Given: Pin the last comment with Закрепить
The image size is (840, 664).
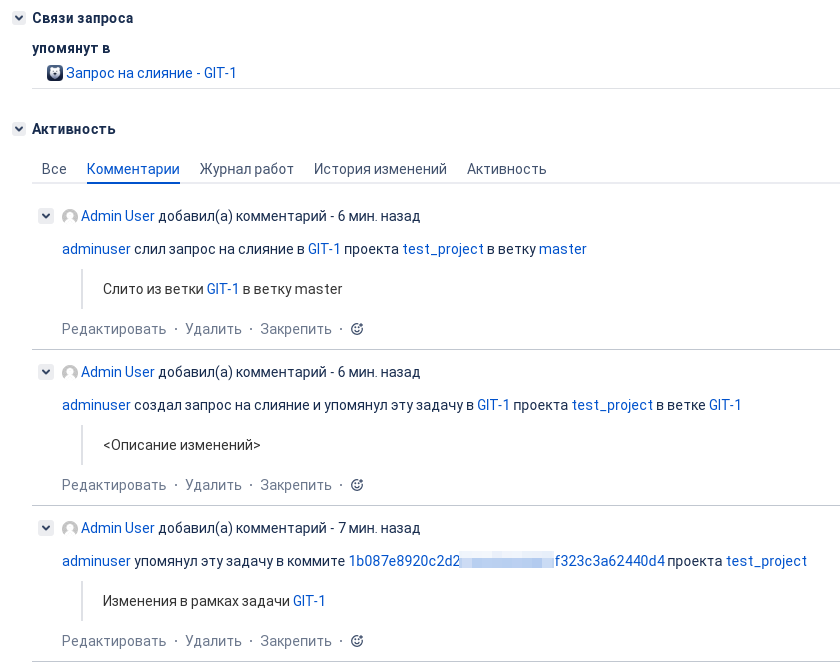Looking at the screenshot, I should tap(295, 640).
